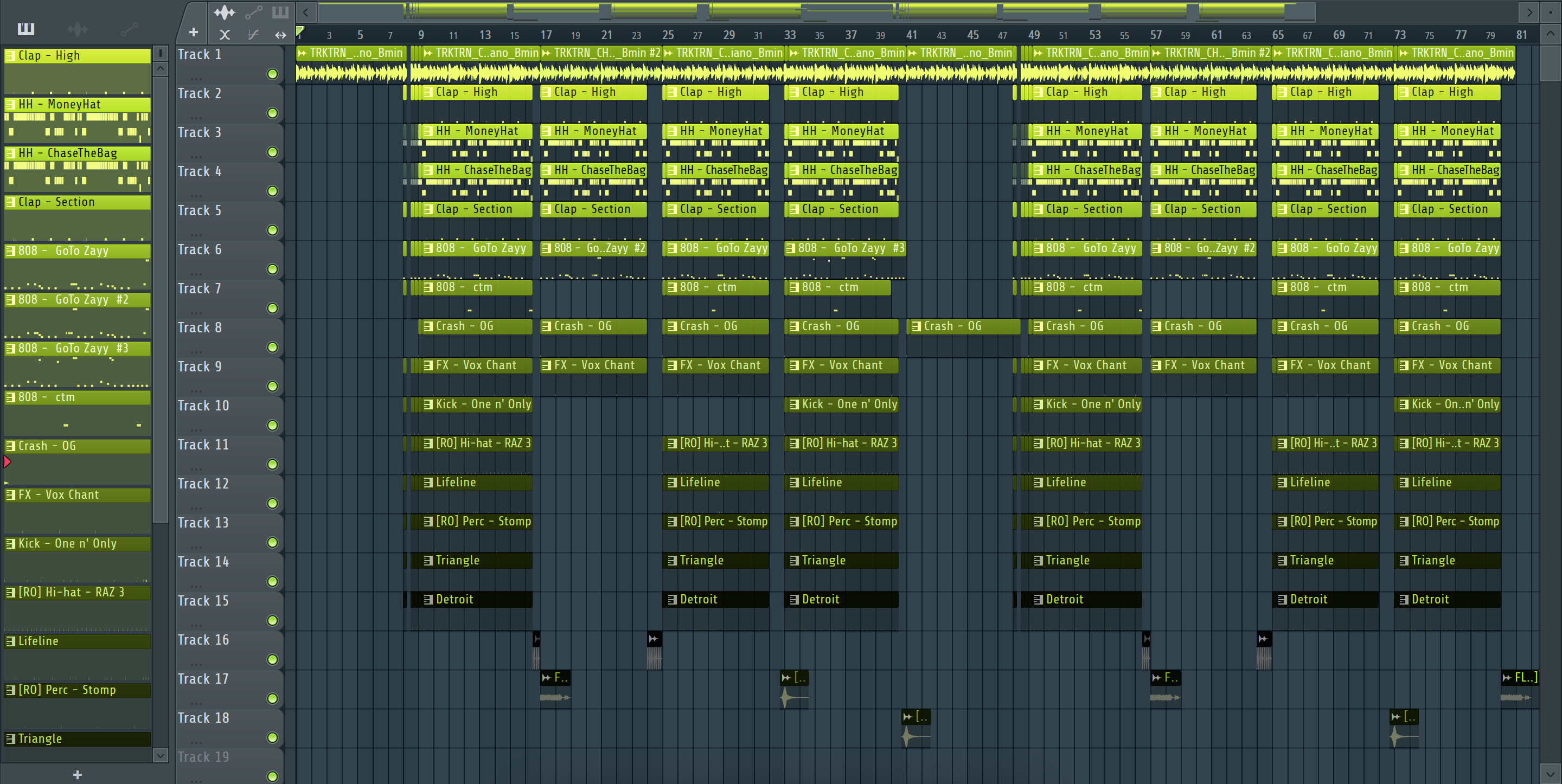The image size is (1562, 784).
Task: Click the pattern icon of Triangle in picker
Action: tap(10, 738)
